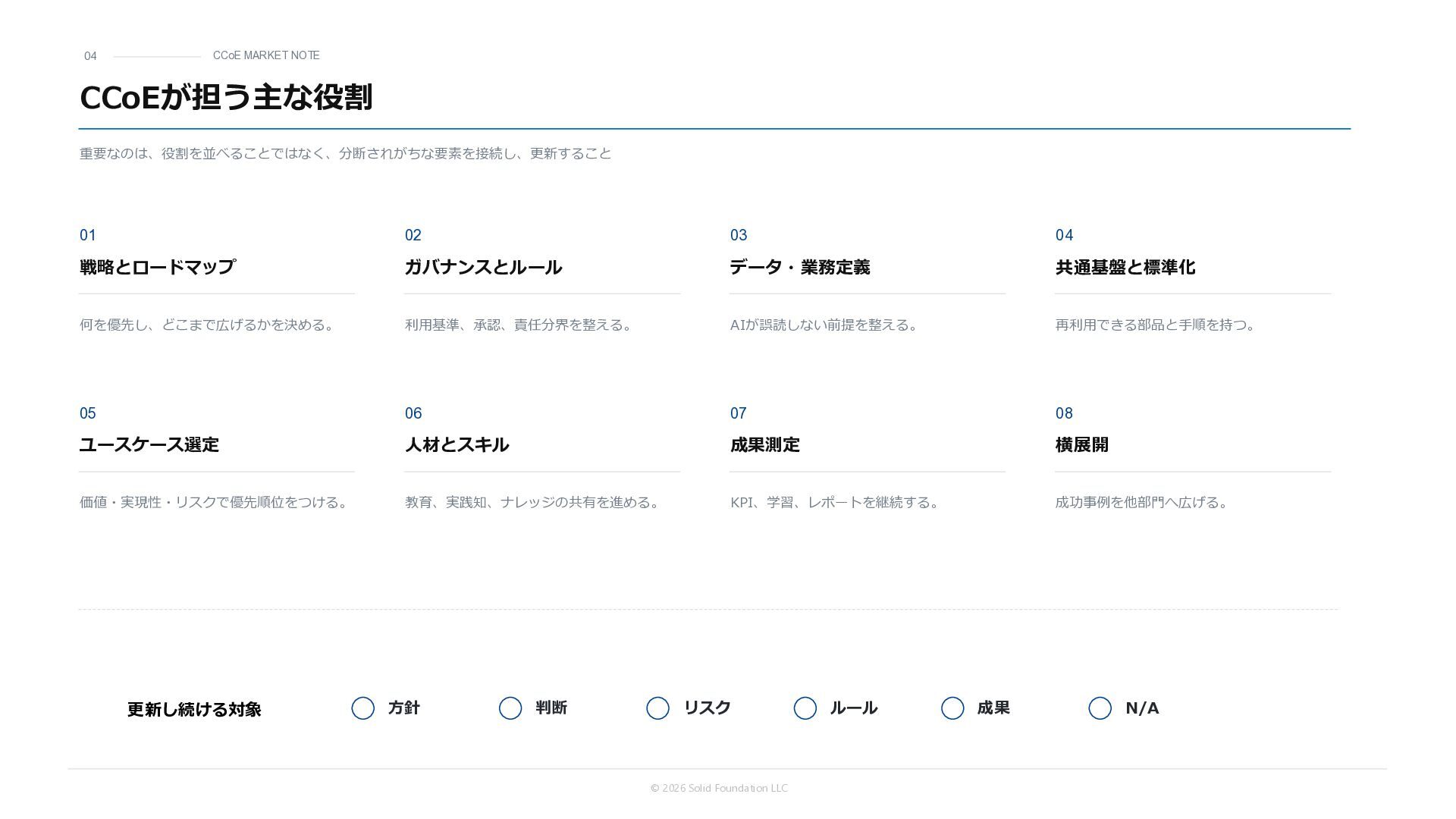Click the heading 人材とスキル
The width and height of the screenshot is (1456, 819).
(457, 444)
